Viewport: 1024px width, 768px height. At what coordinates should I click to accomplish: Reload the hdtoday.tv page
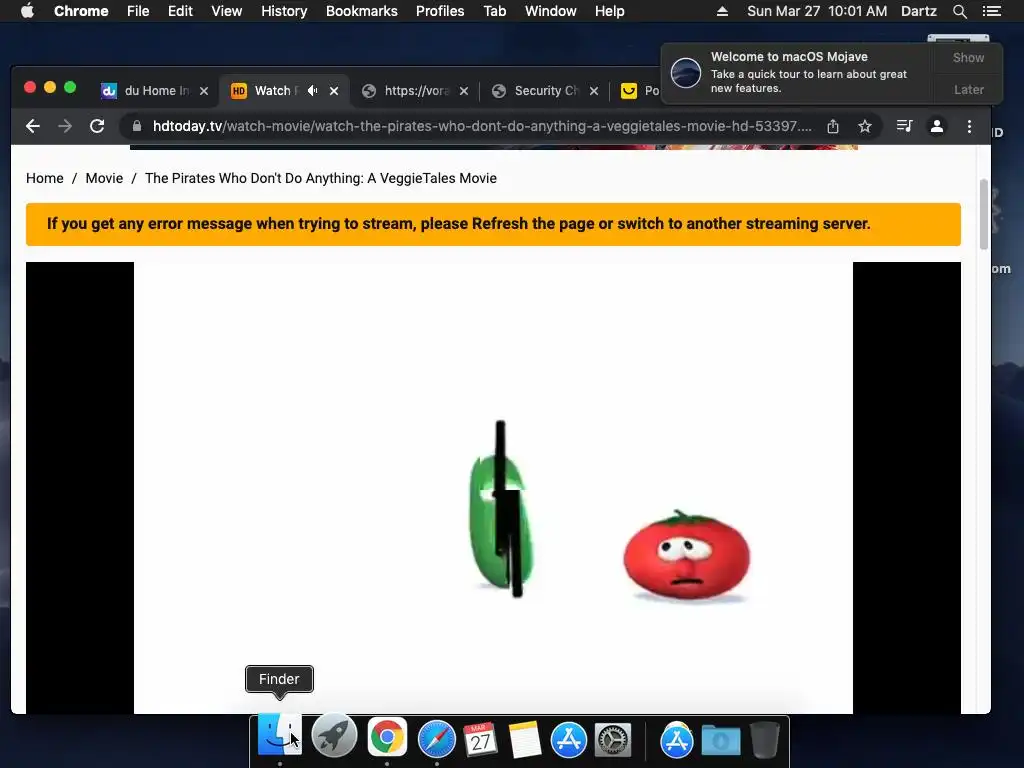click(x=97, y=126)
